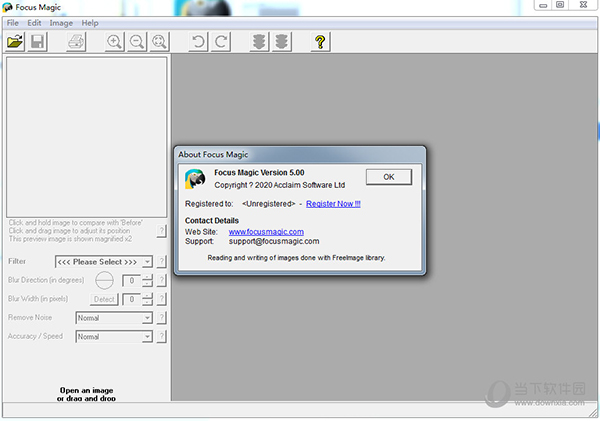Click the empty preview image pane
600x421 pixels.
86,137
